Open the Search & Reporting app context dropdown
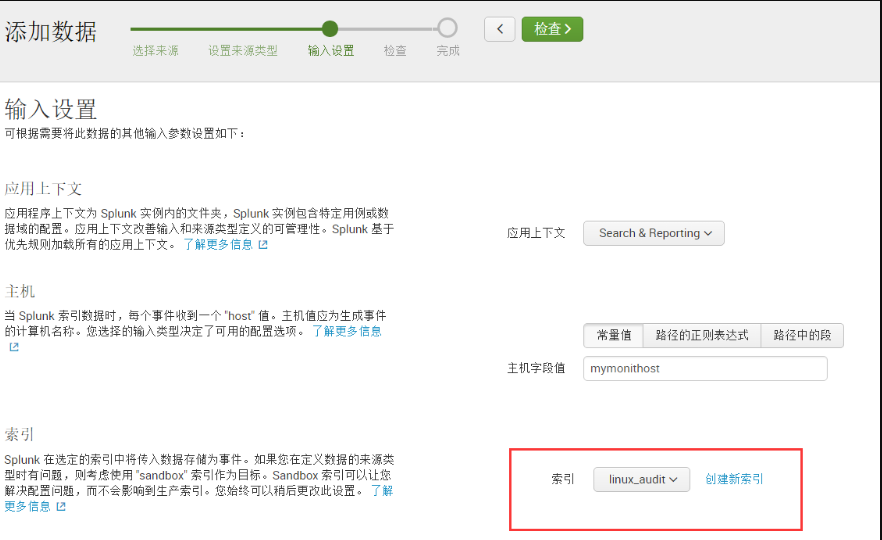 coord(654,233)
